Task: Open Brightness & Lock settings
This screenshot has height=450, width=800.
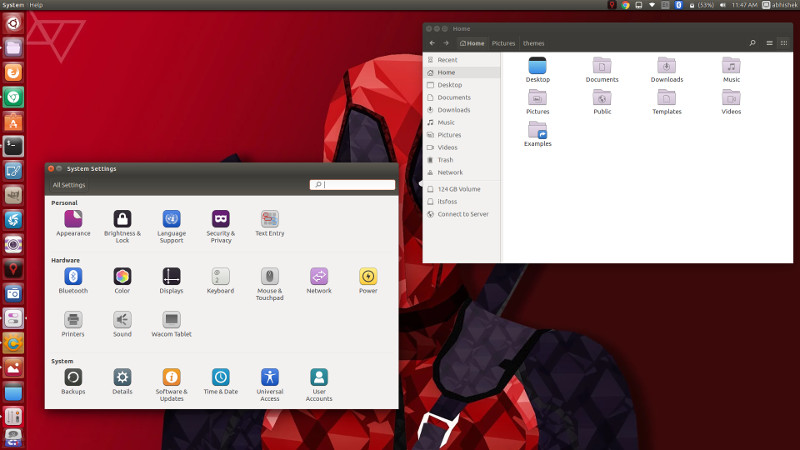Action: [x=122, y=227]
